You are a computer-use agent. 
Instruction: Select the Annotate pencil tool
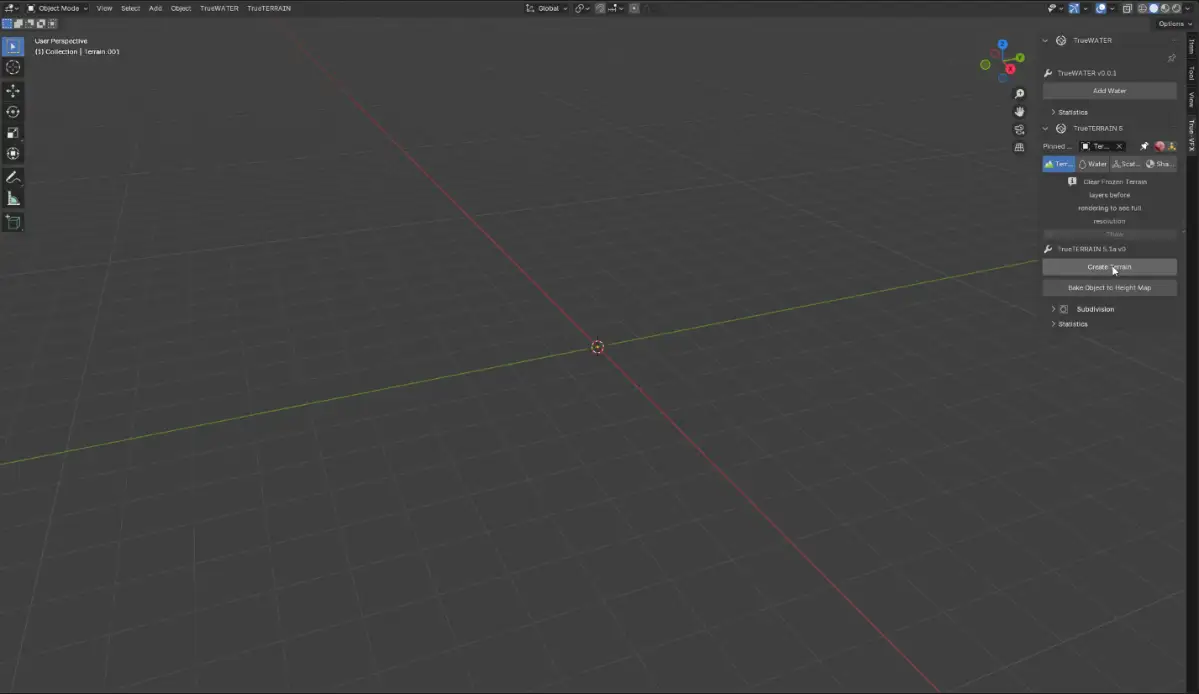pos(13,177)
